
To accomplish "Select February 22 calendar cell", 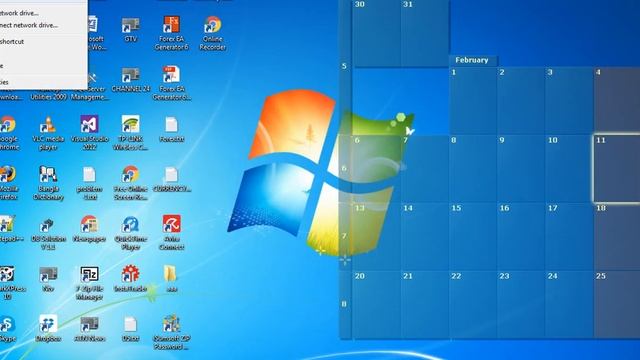I will pyautogui.click(x=473, y=304).
